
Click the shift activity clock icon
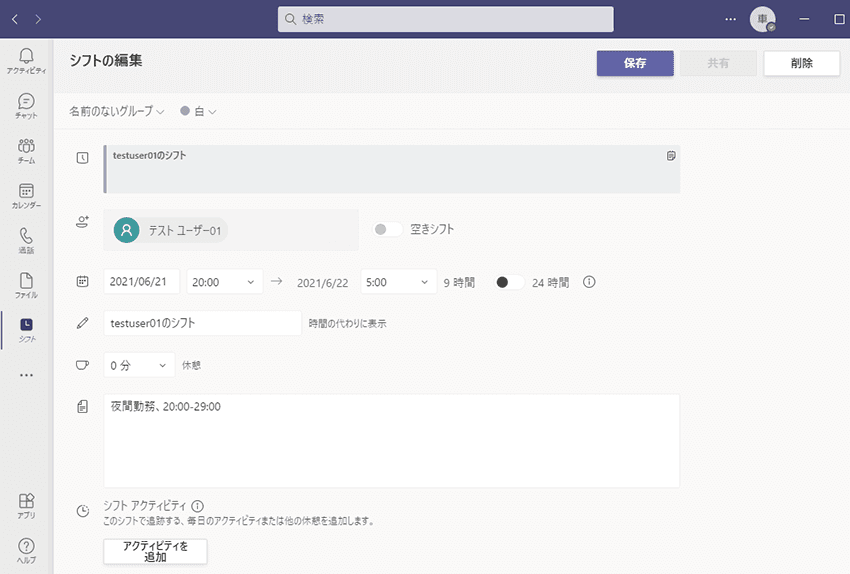(82, 511)
